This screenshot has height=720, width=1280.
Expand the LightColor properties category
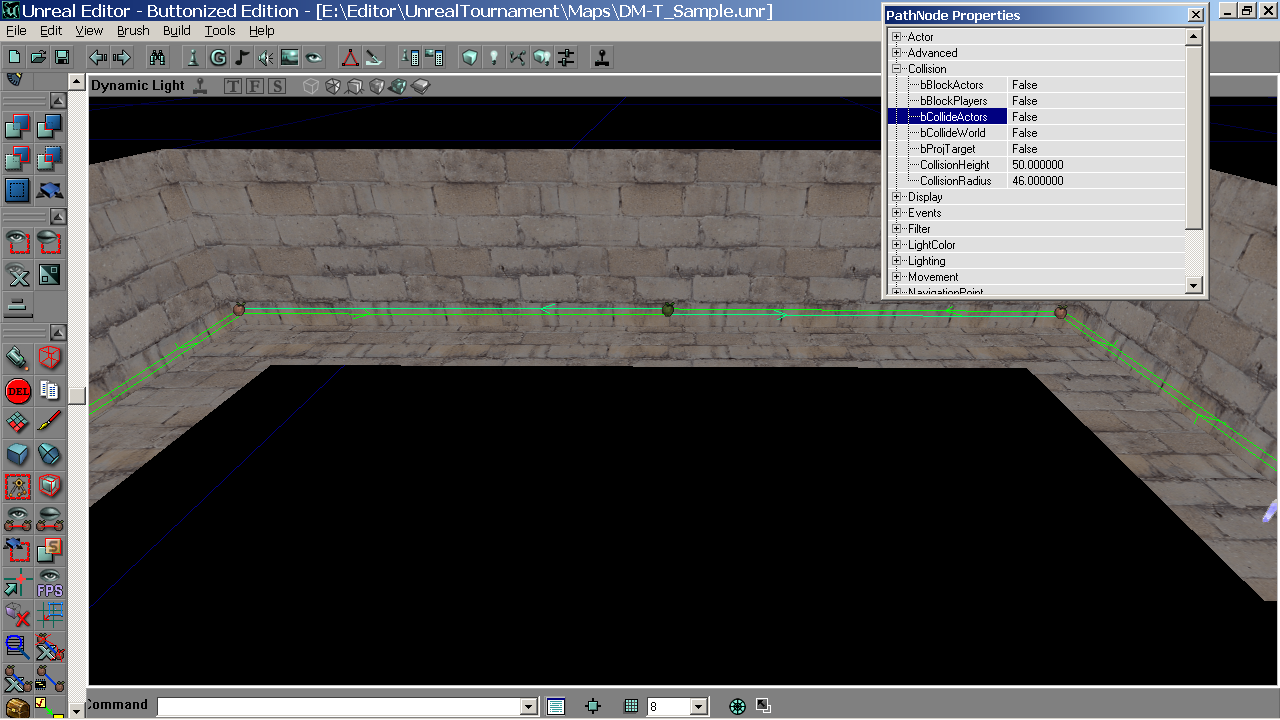click(x=897, y=245)
